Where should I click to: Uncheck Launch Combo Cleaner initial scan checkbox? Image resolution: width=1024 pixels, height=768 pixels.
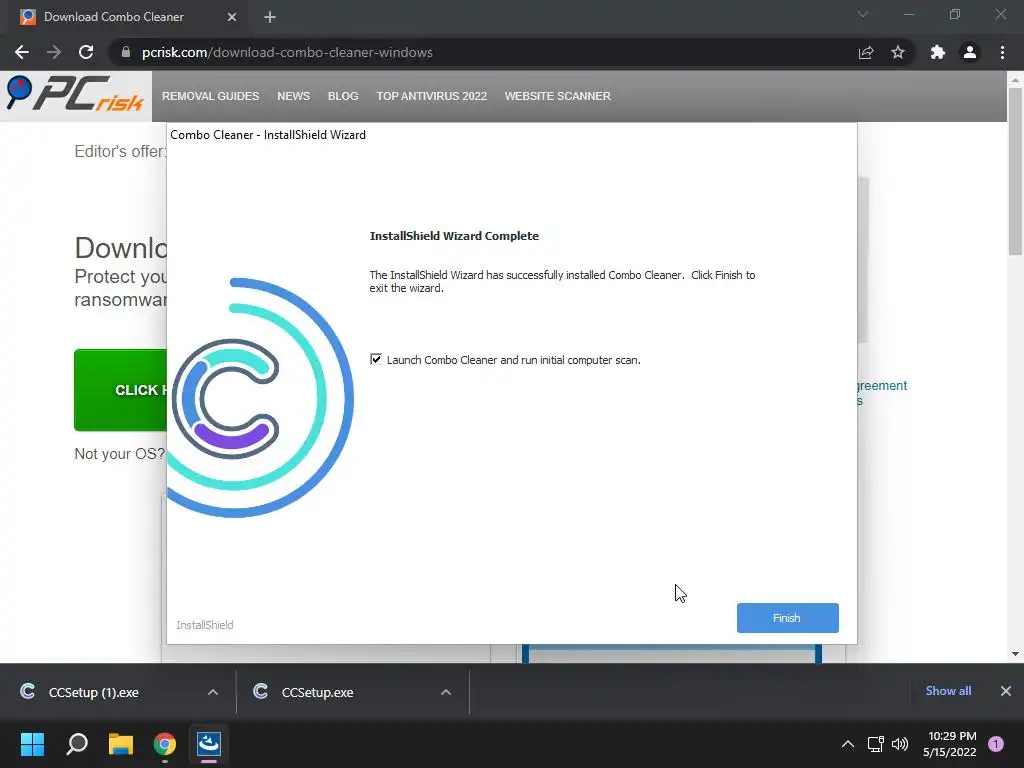pyautogui.click(x=376, y=359)
